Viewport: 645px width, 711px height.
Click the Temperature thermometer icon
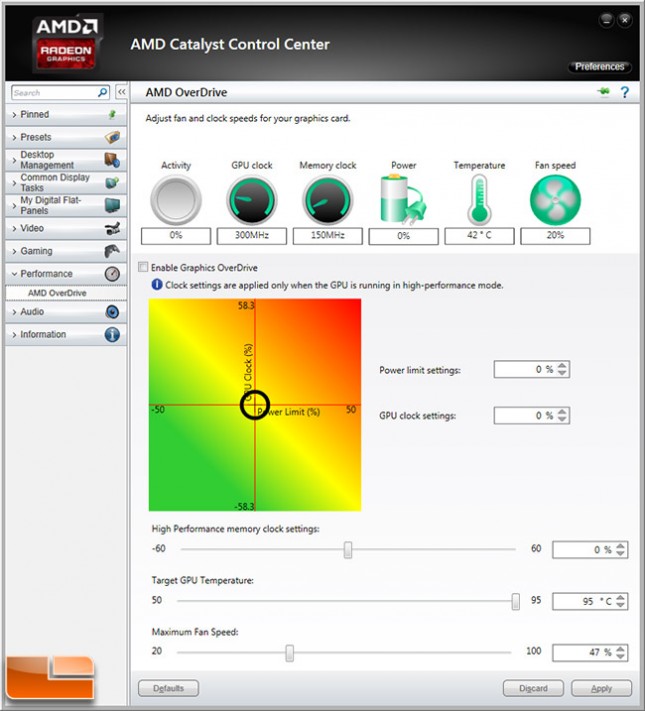pyautogui.click(x=479, y=200)
